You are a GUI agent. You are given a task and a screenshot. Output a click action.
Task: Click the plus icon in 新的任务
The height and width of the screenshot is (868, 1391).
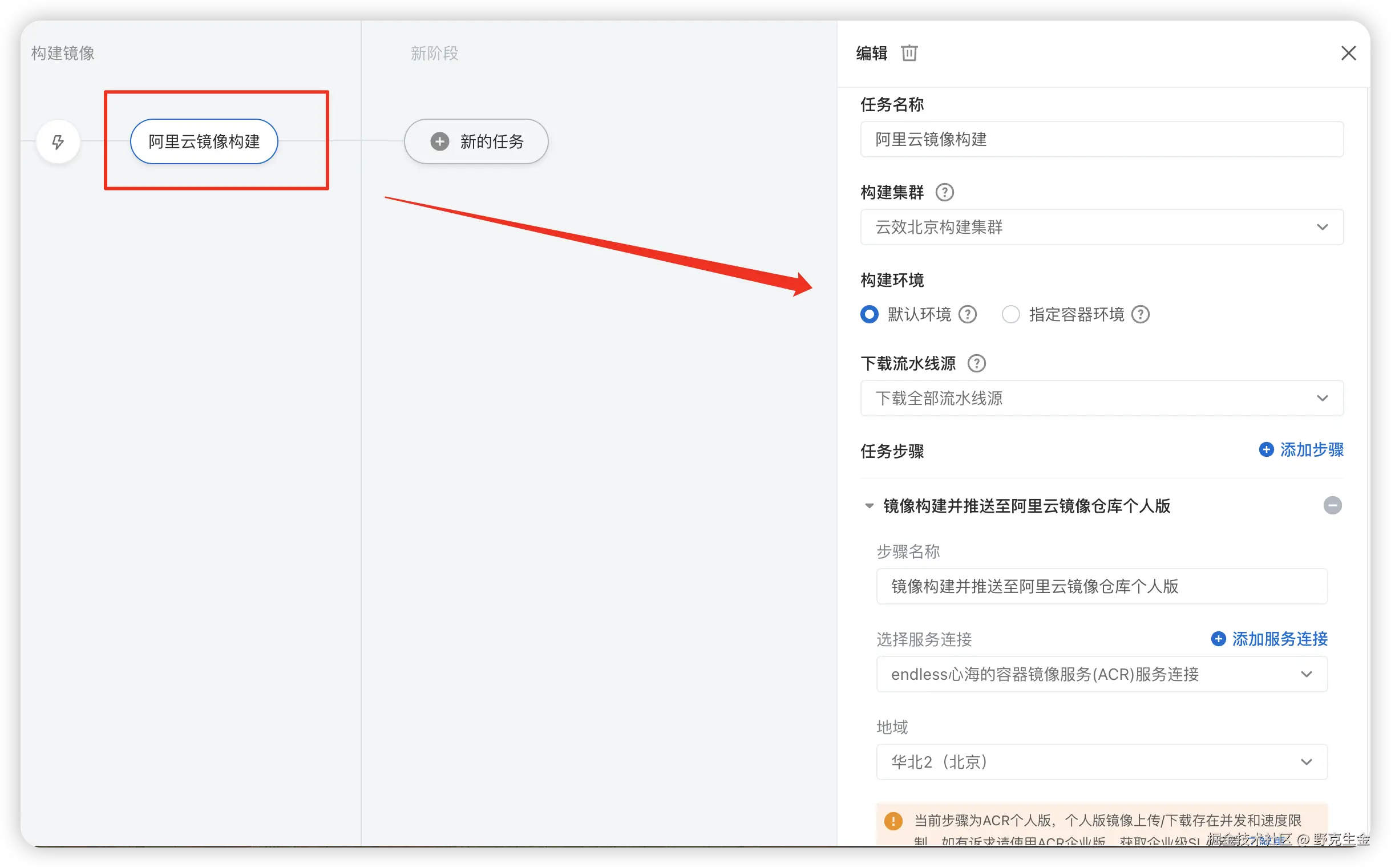click(x=440, y=141)
